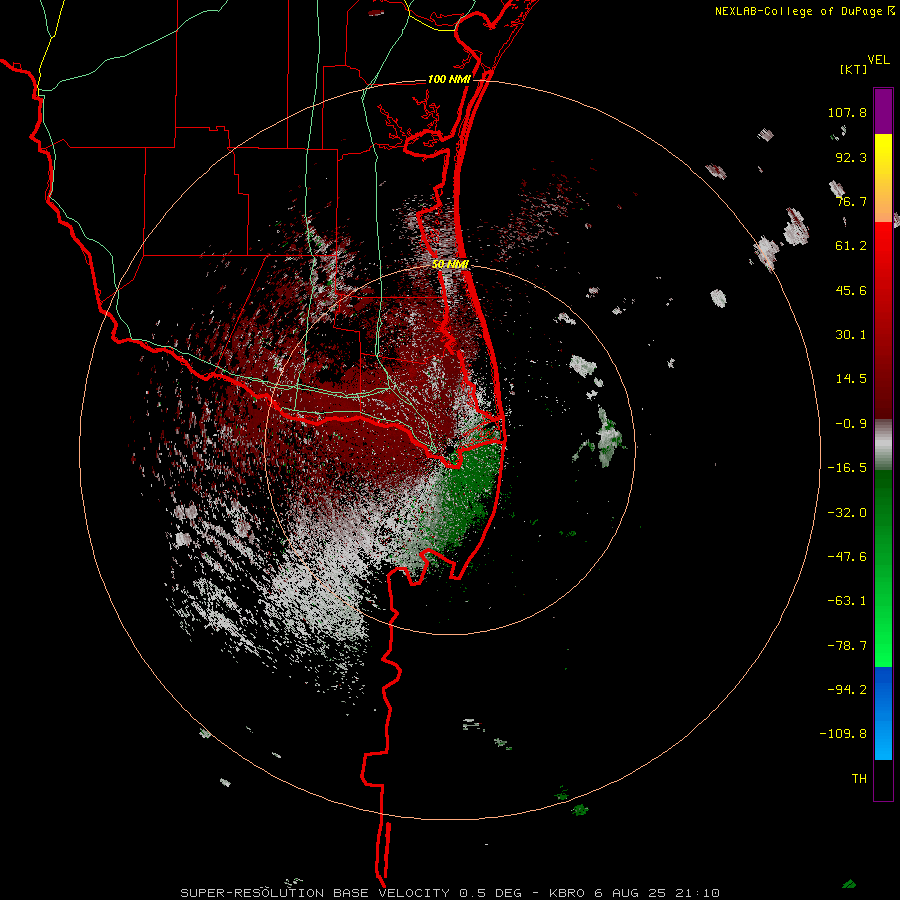Click the 45.6 legend value

851,290
